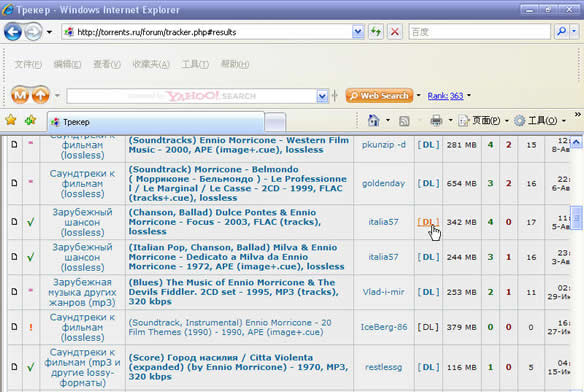This screenshot has height=392, width=584.
Task: Click the Print icon
Action: tap(436, 121)
